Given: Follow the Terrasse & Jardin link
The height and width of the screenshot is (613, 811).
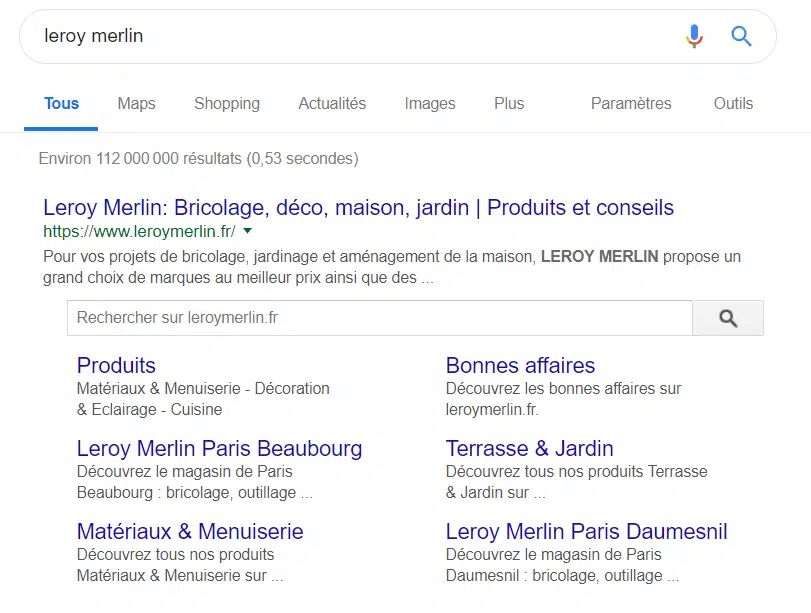Looking at the screenshot, I should tap(529, 449).
